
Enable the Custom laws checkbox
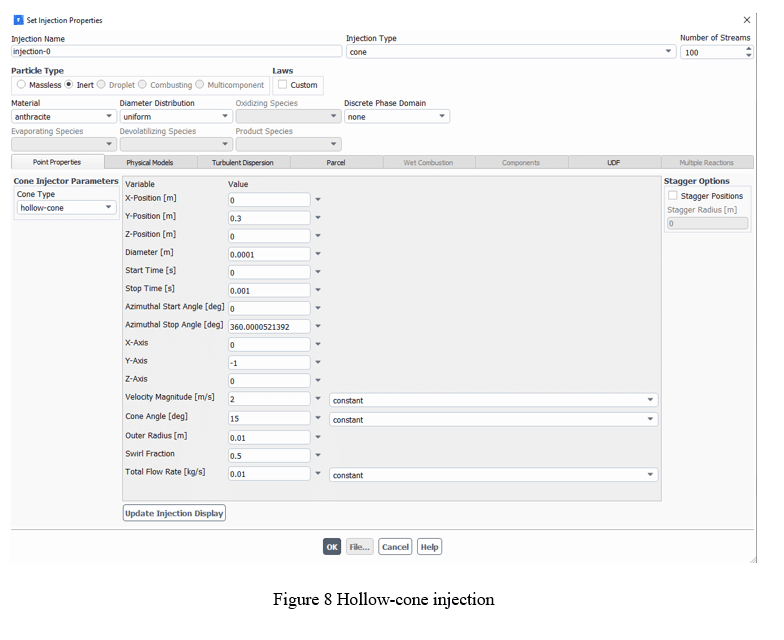282,85
